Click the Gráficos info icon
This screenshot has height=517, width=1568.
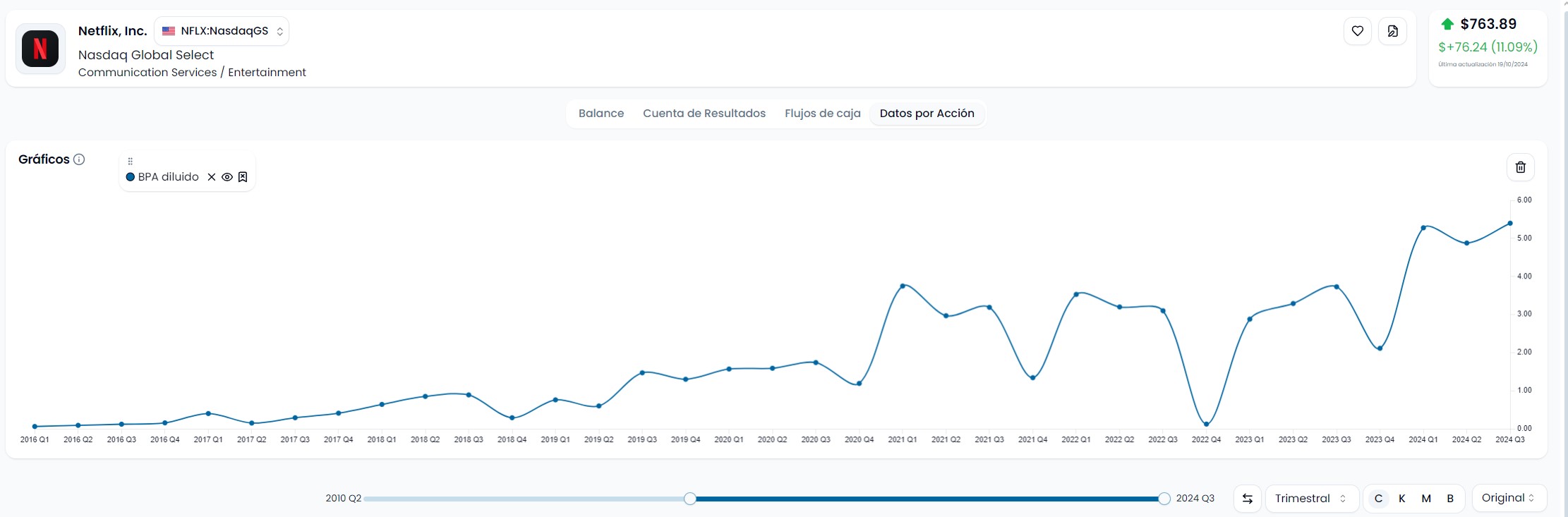[79, 159]
